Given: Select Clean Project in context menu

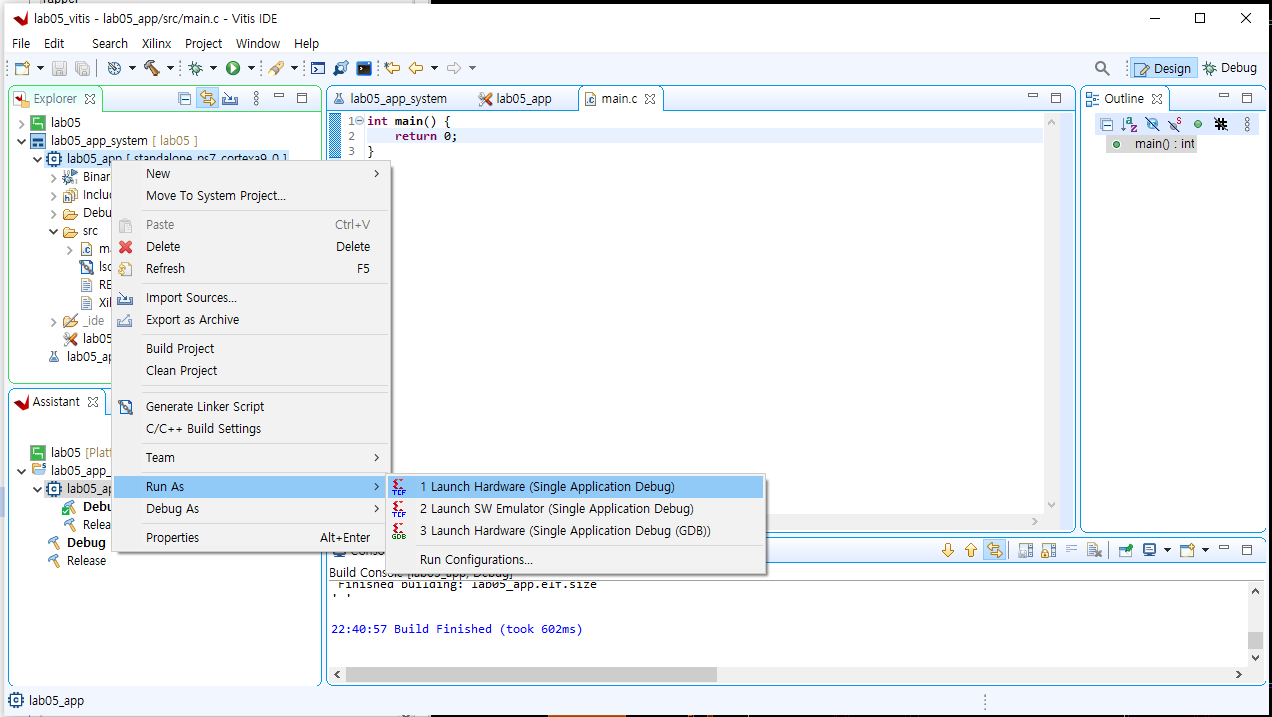Looking at the screenshot, I should (251, 371).
